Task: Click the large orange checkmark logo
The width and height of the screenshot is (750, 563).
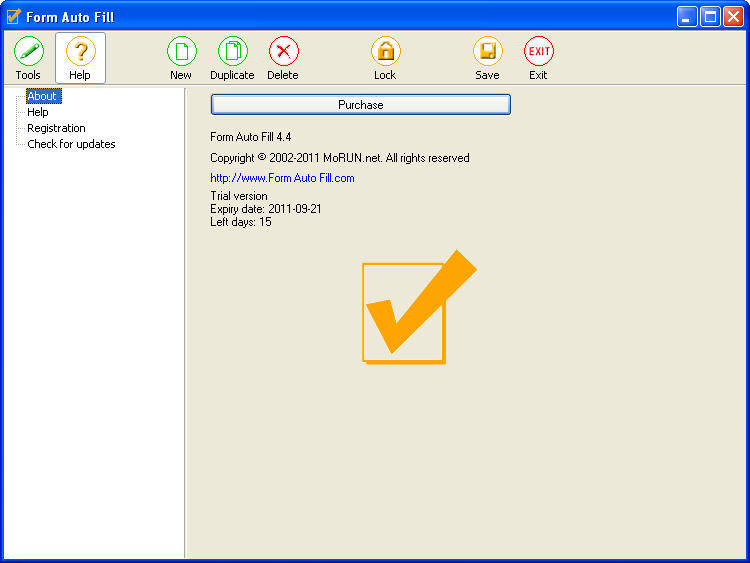Action: pyautogui.click(x=419, y=307)
